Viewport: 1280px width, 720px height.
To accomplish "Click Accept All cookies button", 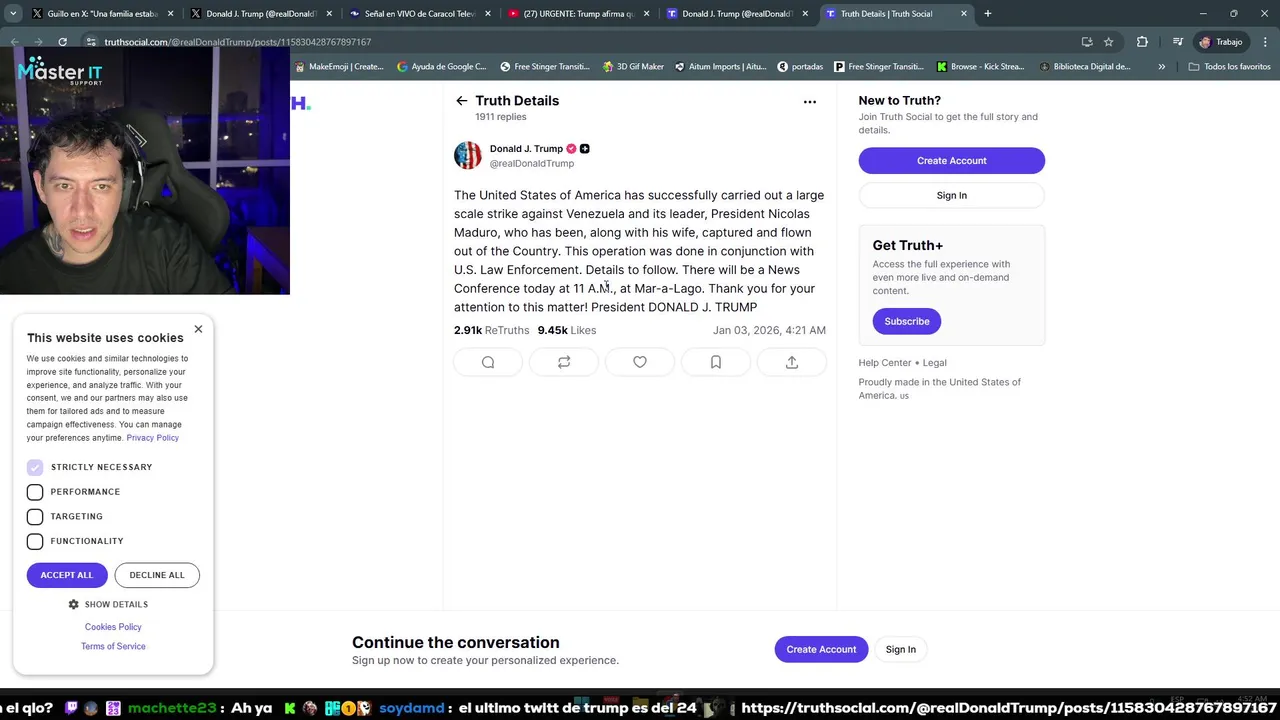I will tap(67, 575).
